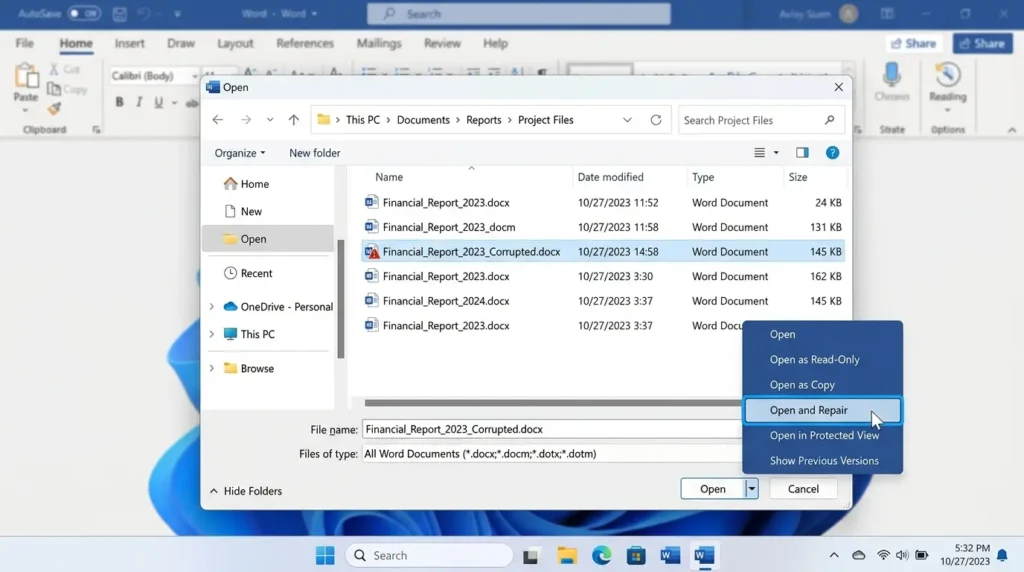Screen dimensions: 1024x572
Task: Open File Explorer from the taskbar
Action: point(567,556)
